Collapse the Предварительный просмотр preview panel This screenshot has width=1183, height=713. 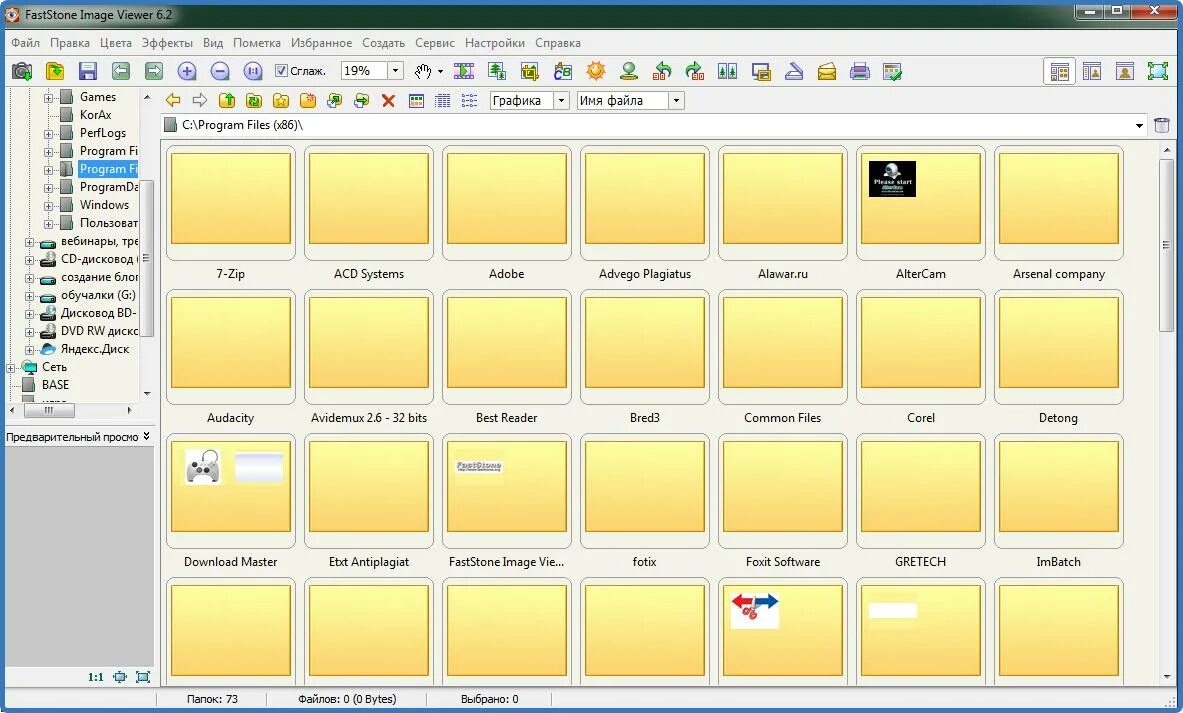pos(146,436)
